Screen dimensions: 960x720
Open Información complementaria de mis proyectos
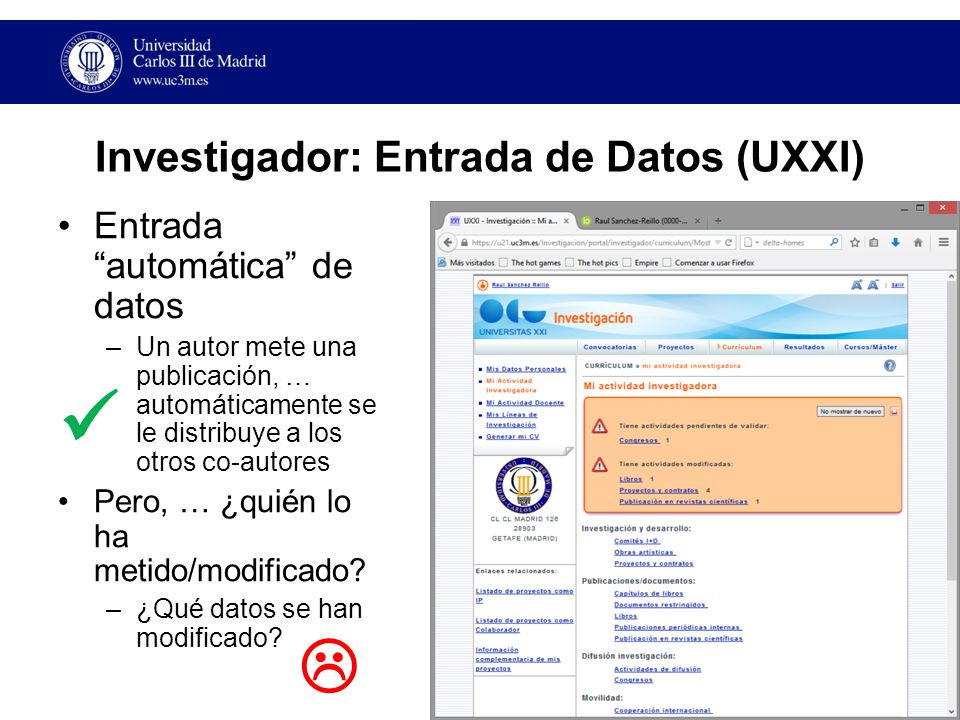[x=518, y=659]
